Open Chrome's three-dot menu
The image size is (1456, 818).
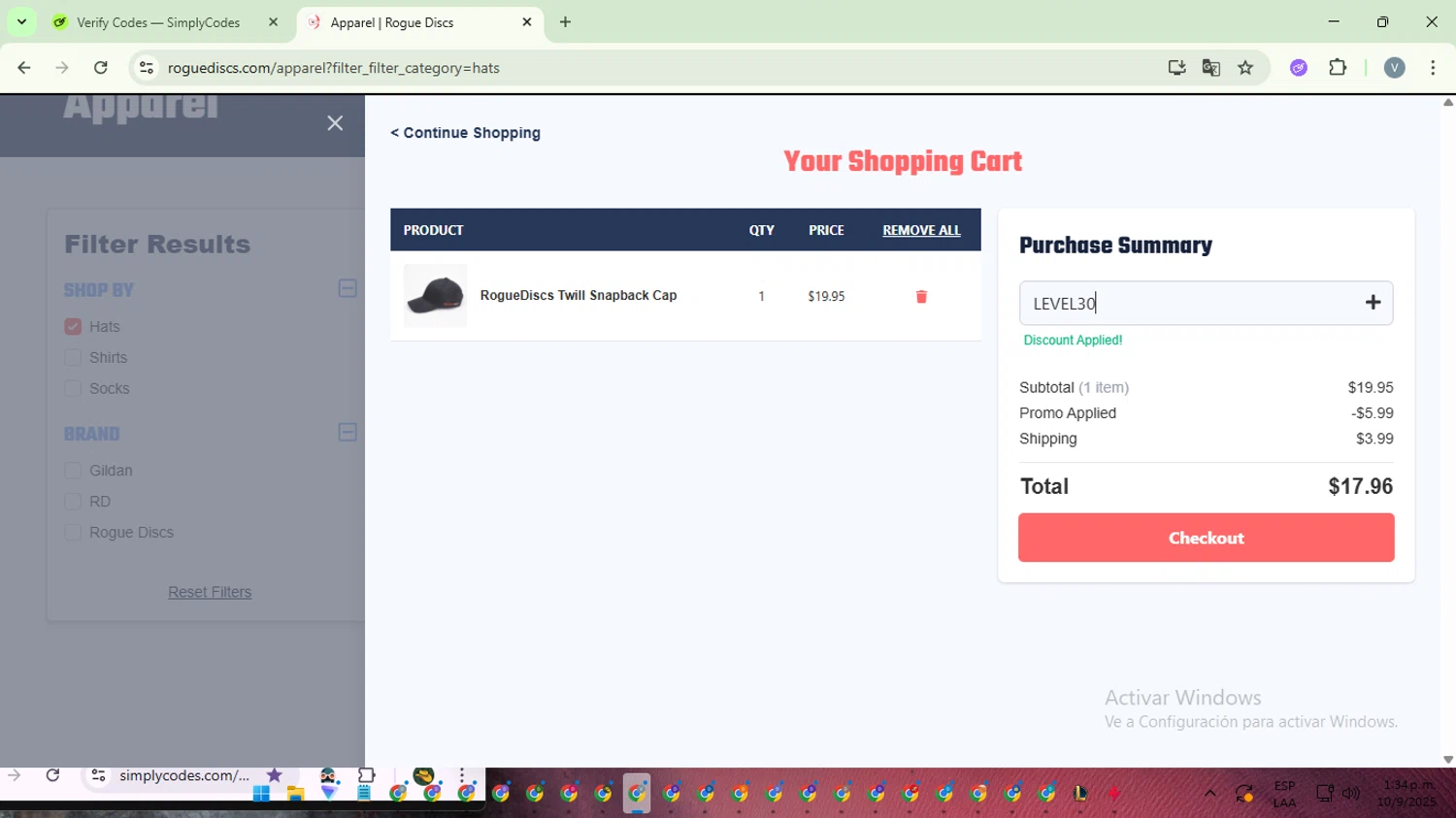point(1433,68)
